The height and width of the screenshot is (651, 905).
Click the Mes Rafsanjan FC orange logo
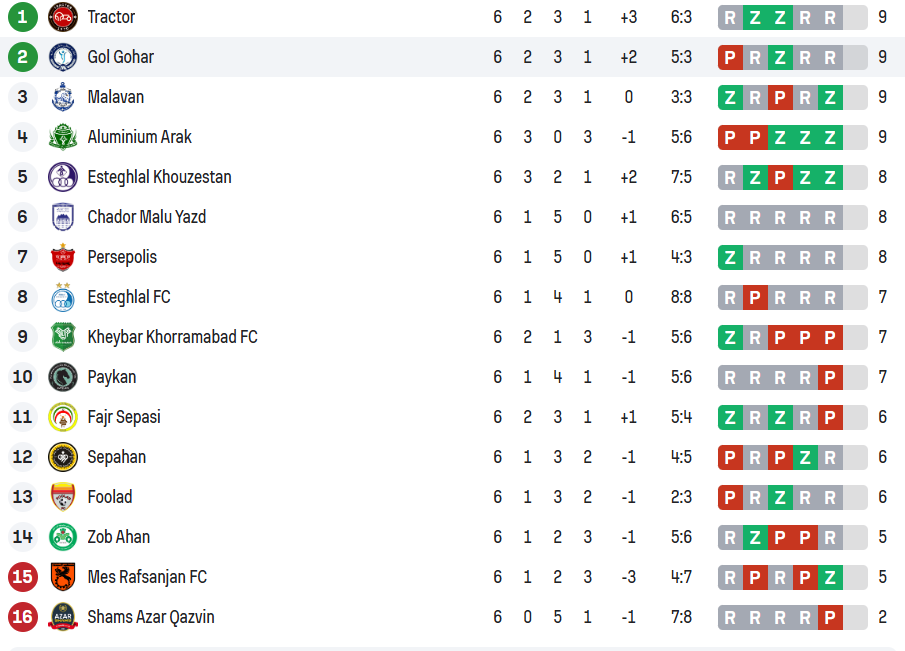point(63,577)
